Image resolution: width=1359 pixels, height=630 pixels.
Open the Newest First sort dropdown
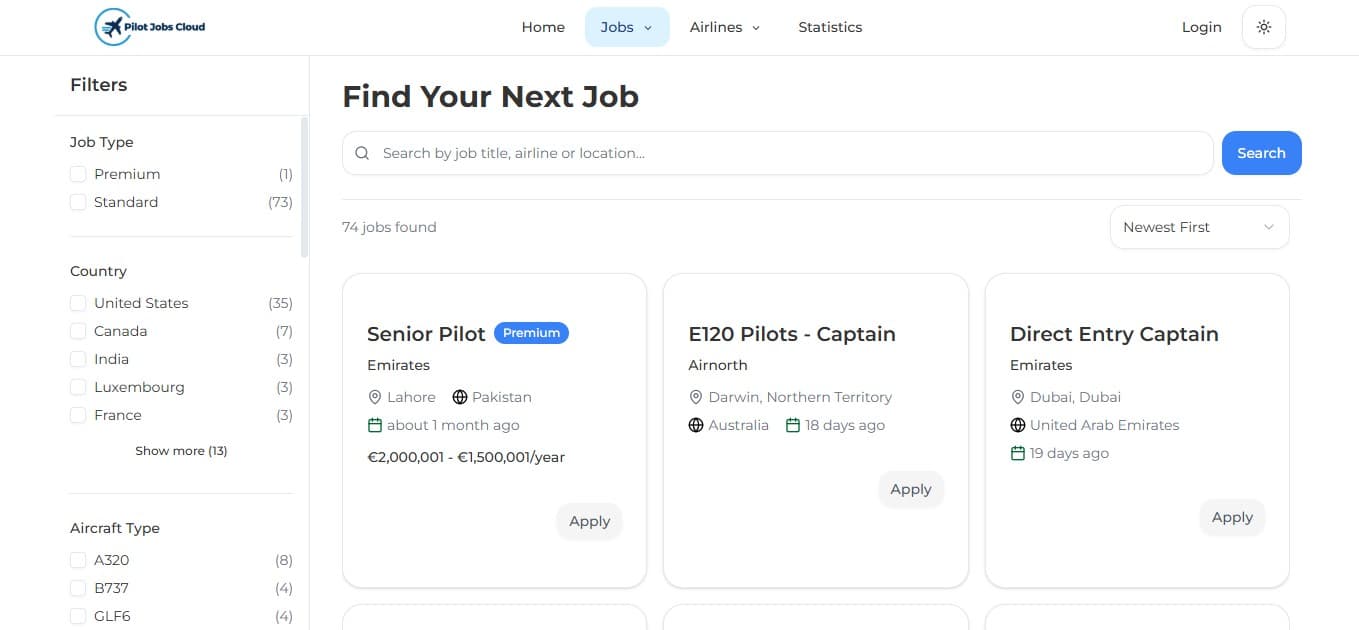(x=1198, y=227)
